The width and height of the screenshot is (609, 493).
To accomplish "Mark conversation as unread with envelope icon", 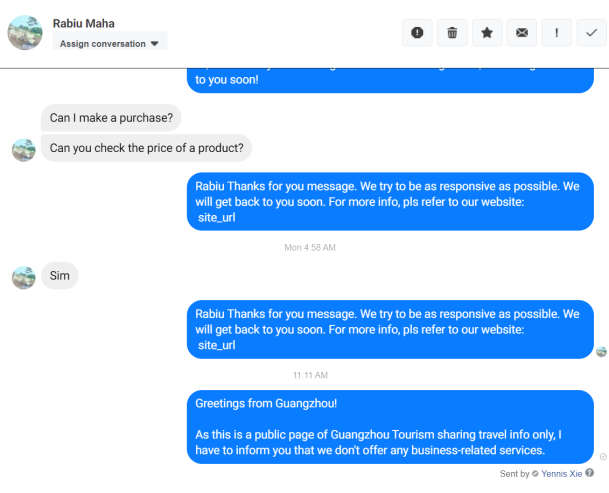I will coord(521,33).
